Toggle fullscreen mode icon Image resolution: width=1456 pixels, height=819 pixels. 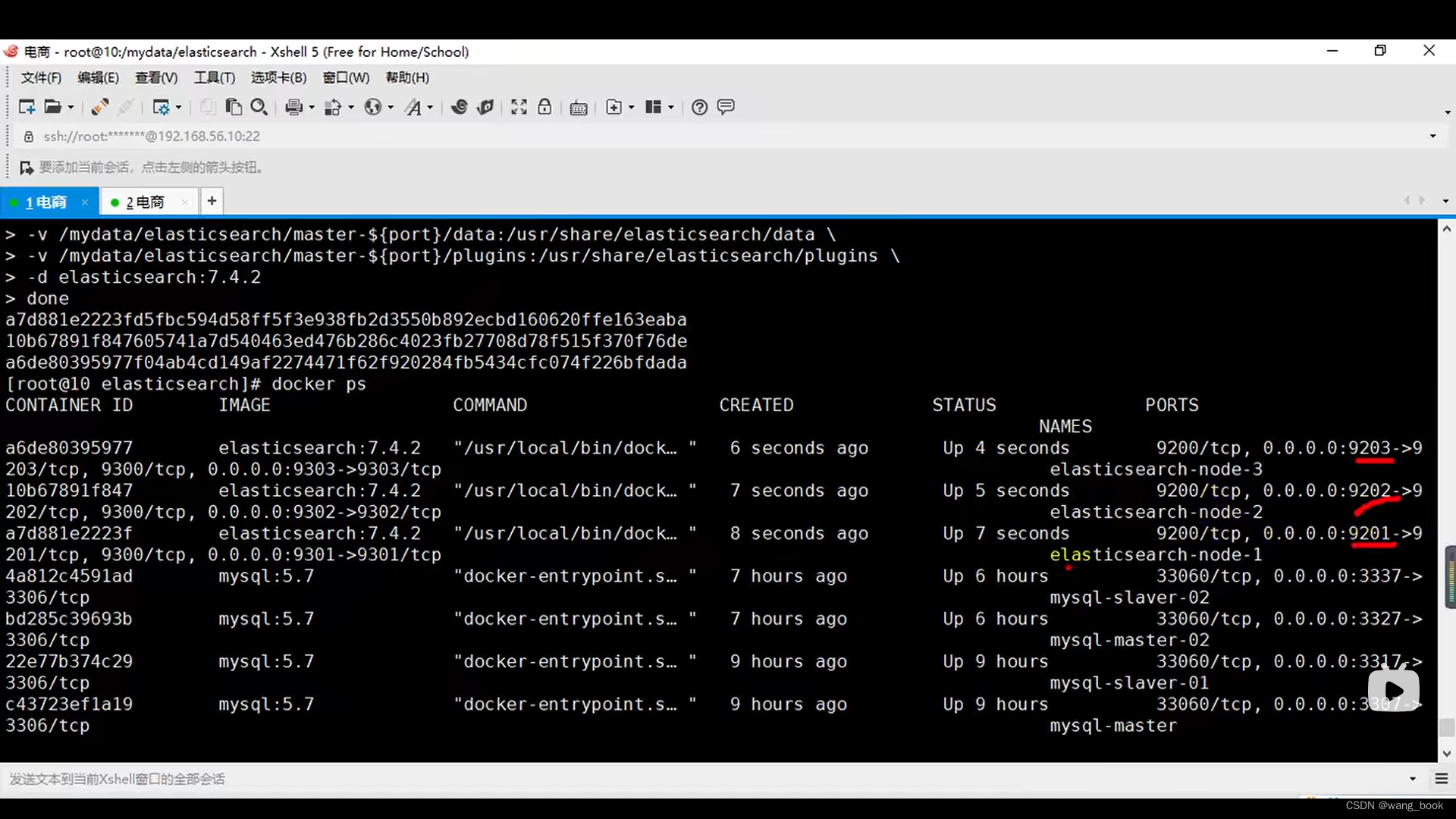[x=519, y=107]
